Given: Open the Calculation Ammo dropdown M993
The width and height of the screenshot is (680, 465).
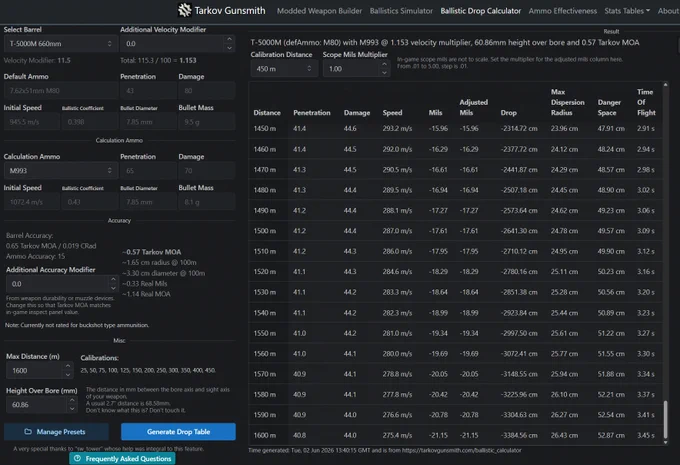Looking at the screenshot, I should pos(61,171).
